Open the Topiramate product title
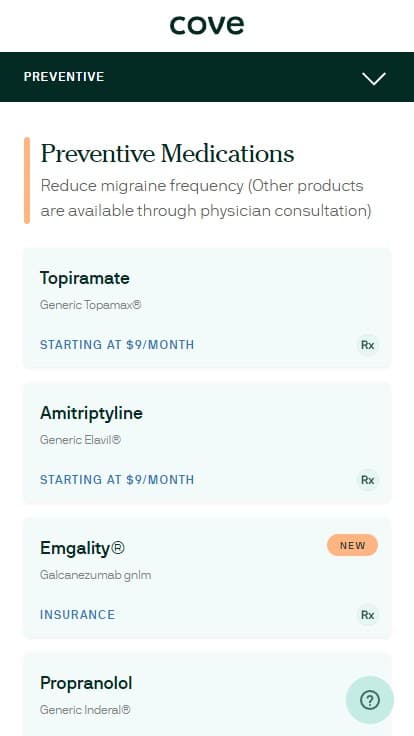The height and width of the screenshot is (736, 414). (85, 278)
